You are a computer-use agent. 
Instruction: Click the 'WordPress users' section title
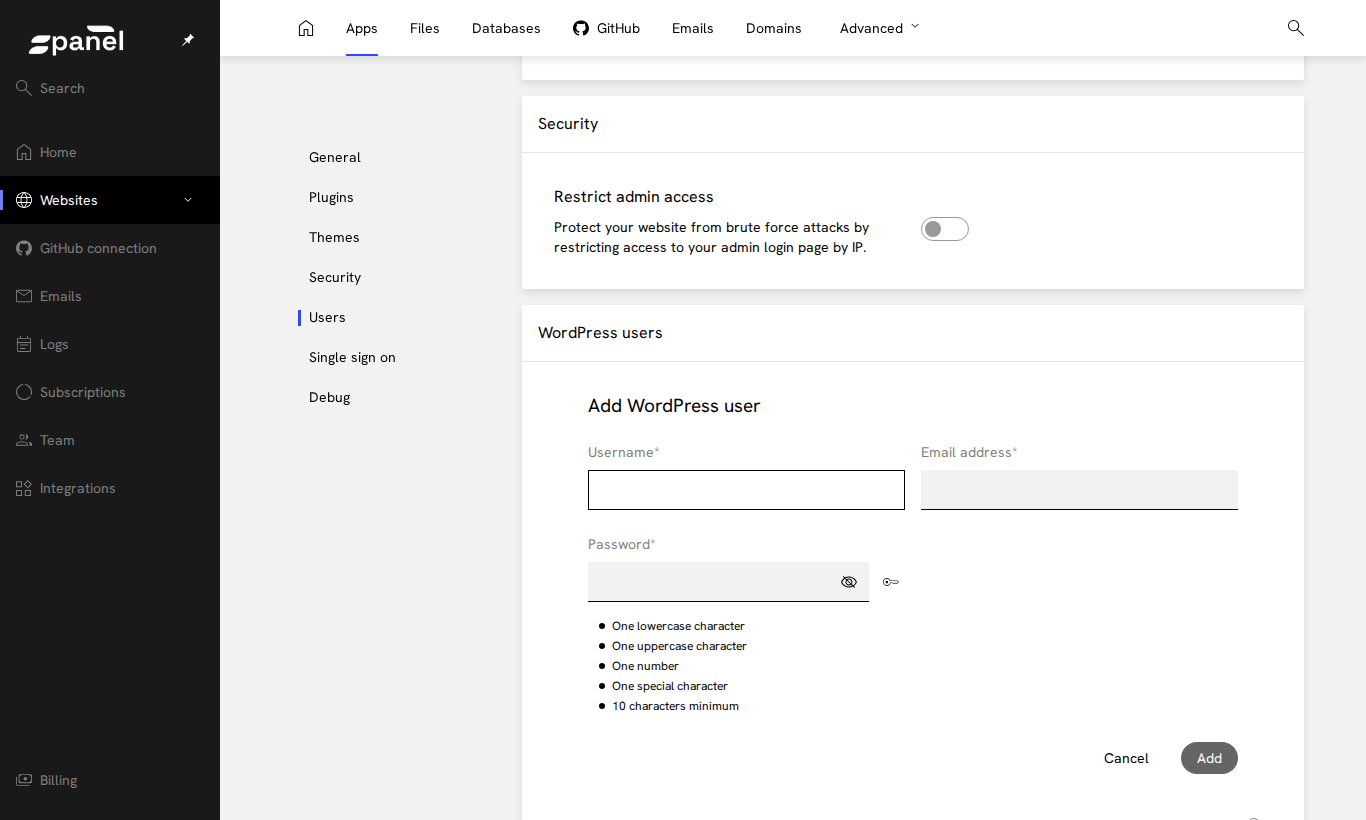[600, 333]
